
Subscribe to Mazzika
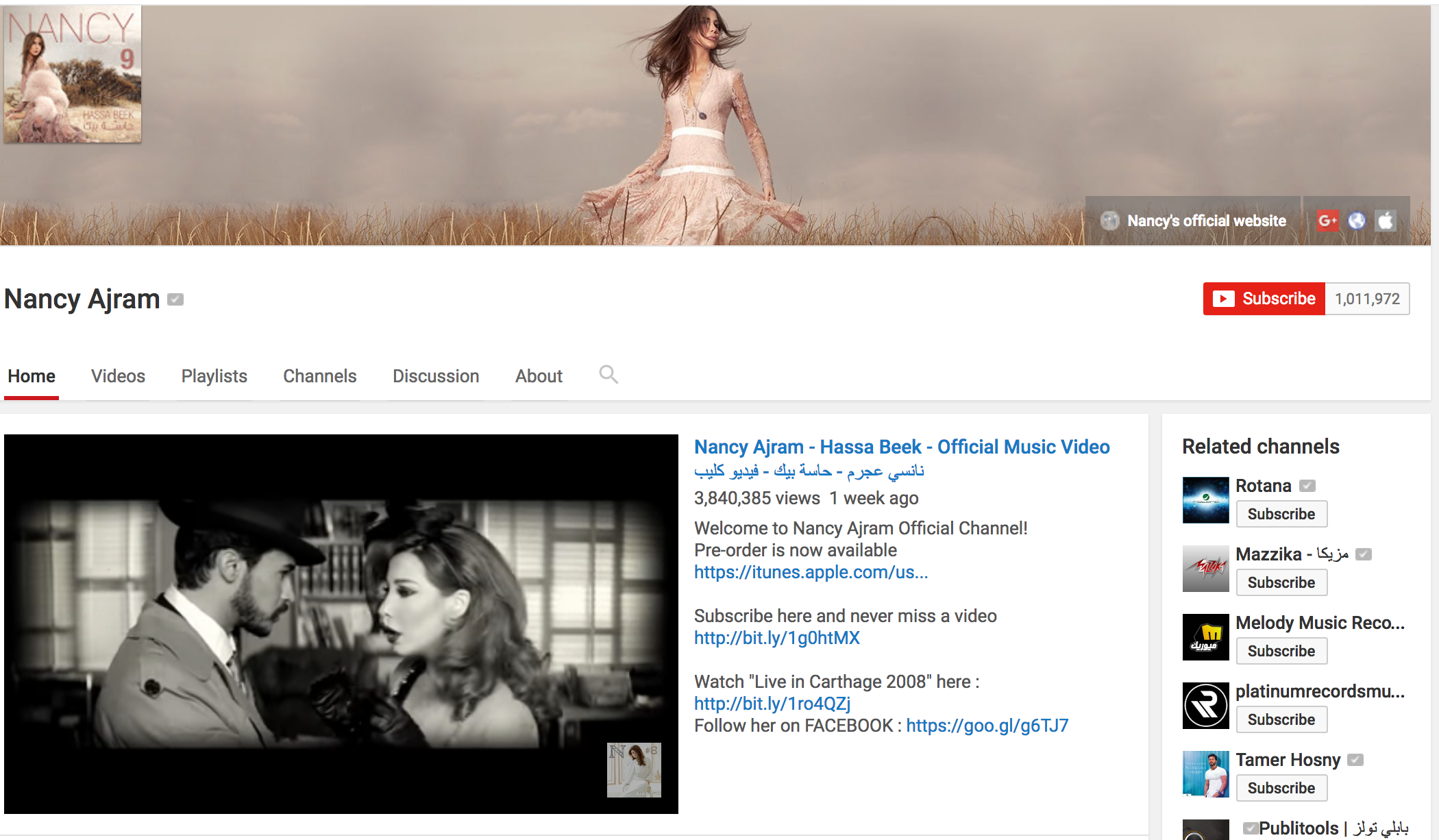(1281, 582)
